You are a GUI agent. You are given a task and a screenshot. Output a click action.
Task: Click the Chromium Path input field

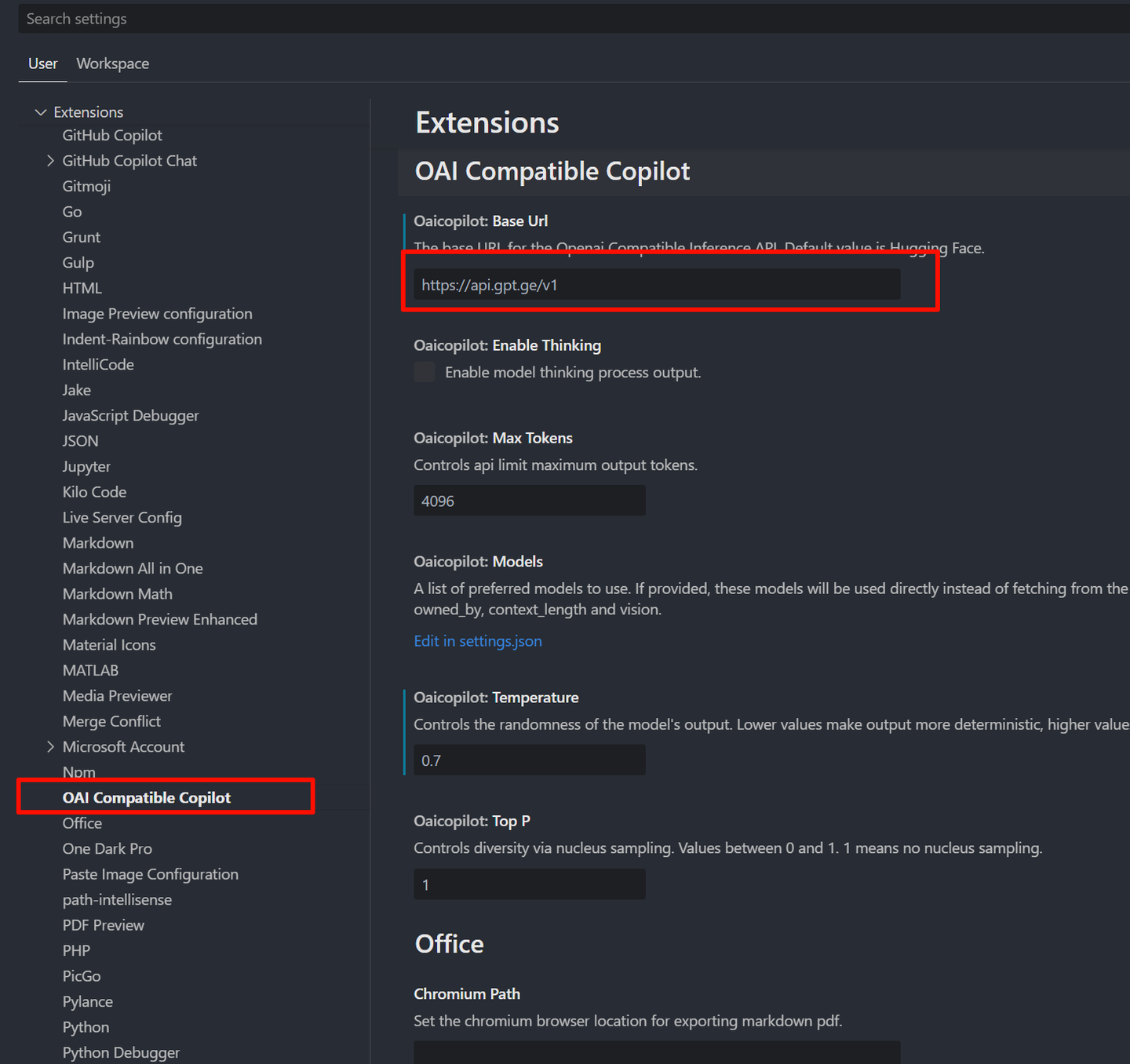tap(656, 1053)
